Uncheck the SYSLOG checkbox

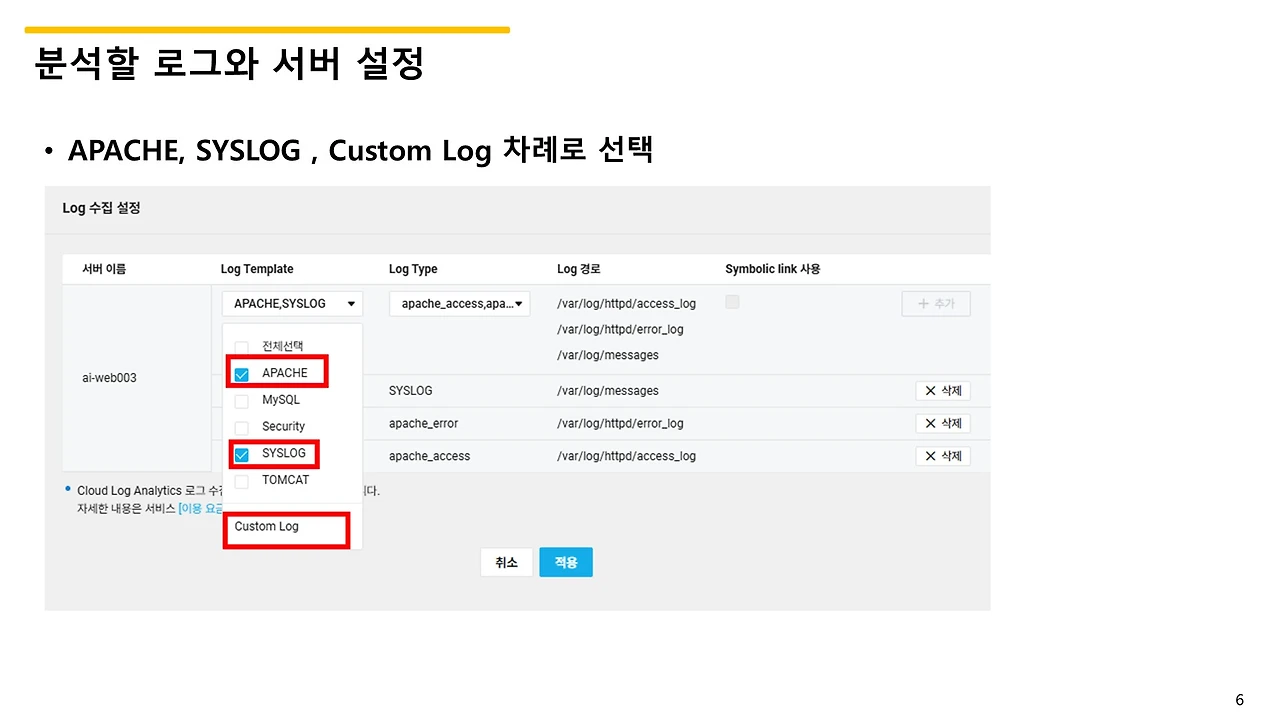tap(241, 455)
